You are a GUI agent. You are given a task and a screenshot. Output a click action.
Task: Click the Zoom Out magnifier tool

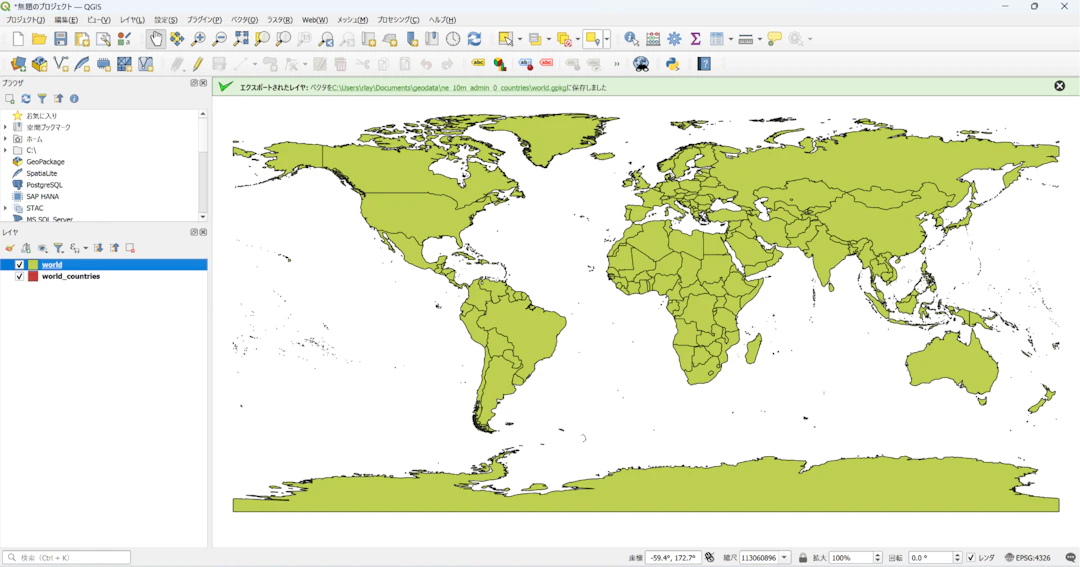coord(220,39)
